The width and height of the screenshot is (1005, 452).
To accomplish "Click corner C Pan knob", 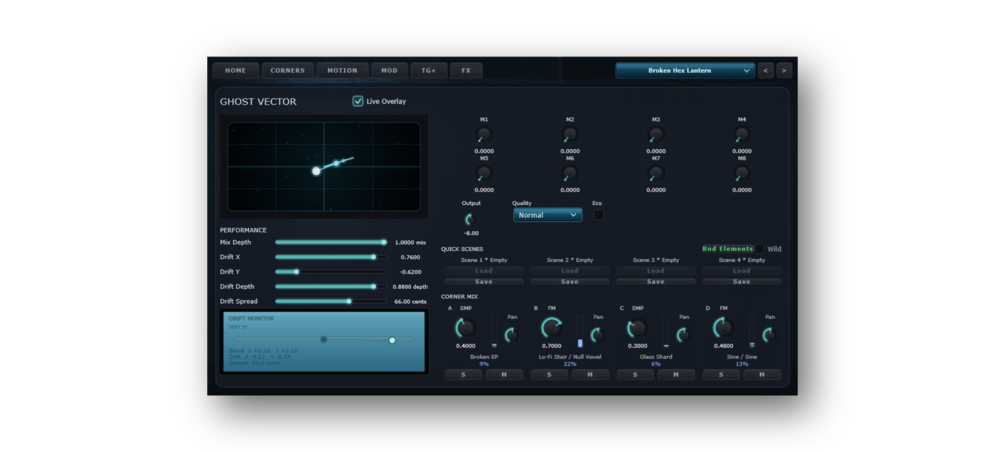I will click(x=683, y=335).
